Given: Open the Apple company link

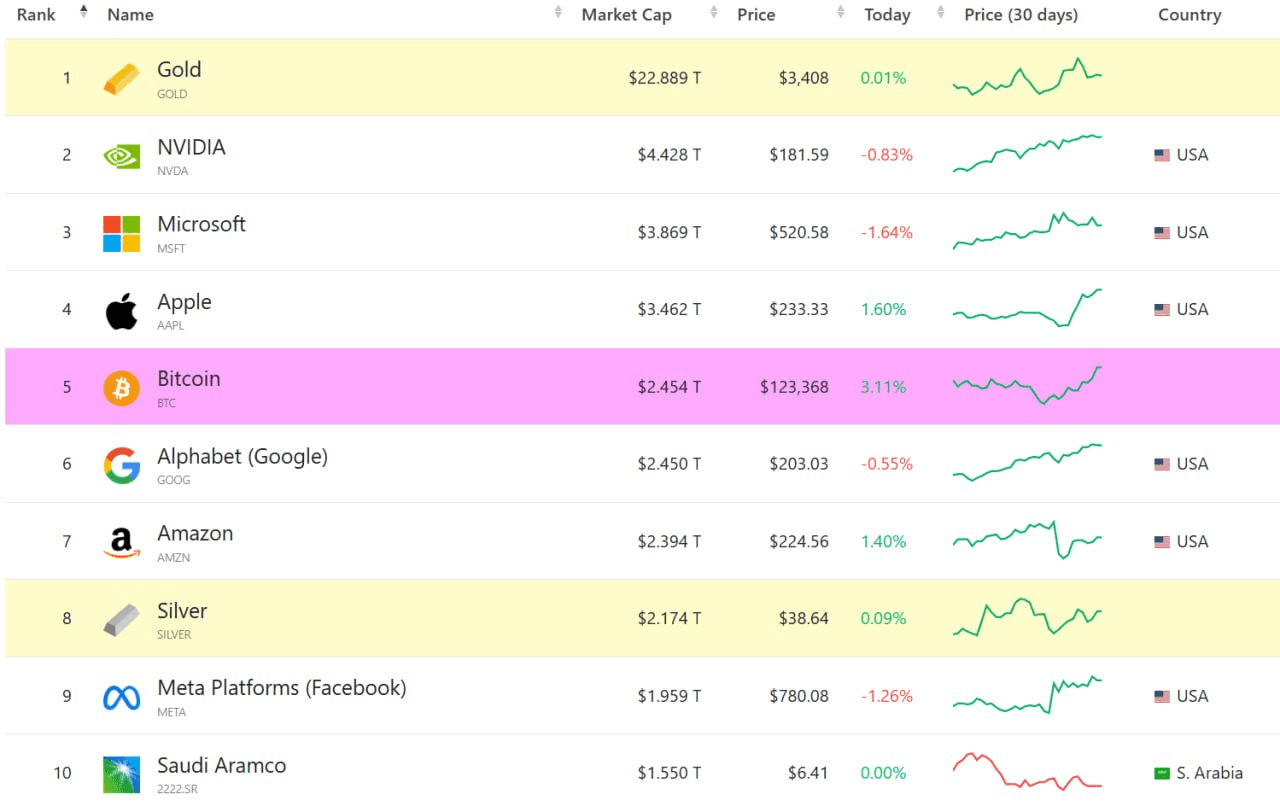Looking at the screenshot, I should coord(184,302).
